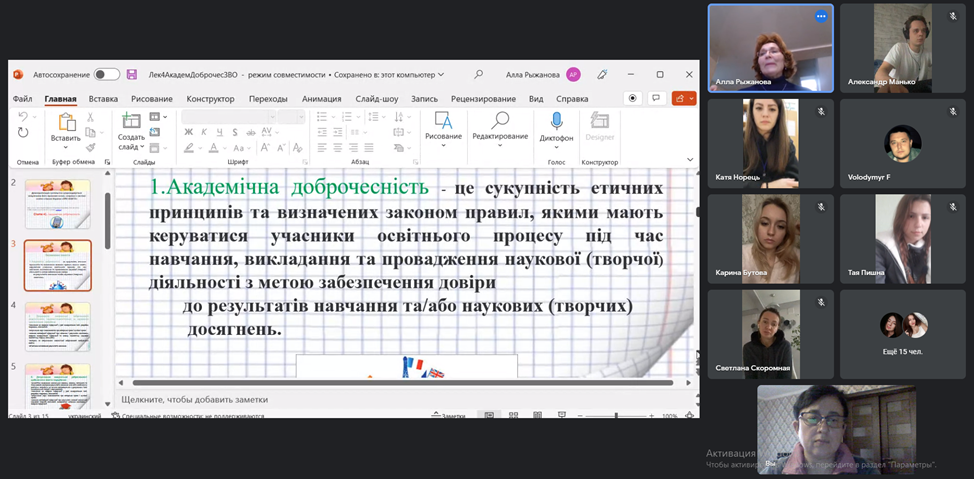Viewport: 974px width, 479px height.
Task: Click the Save floppy disk icon
Action: point(131,74)
